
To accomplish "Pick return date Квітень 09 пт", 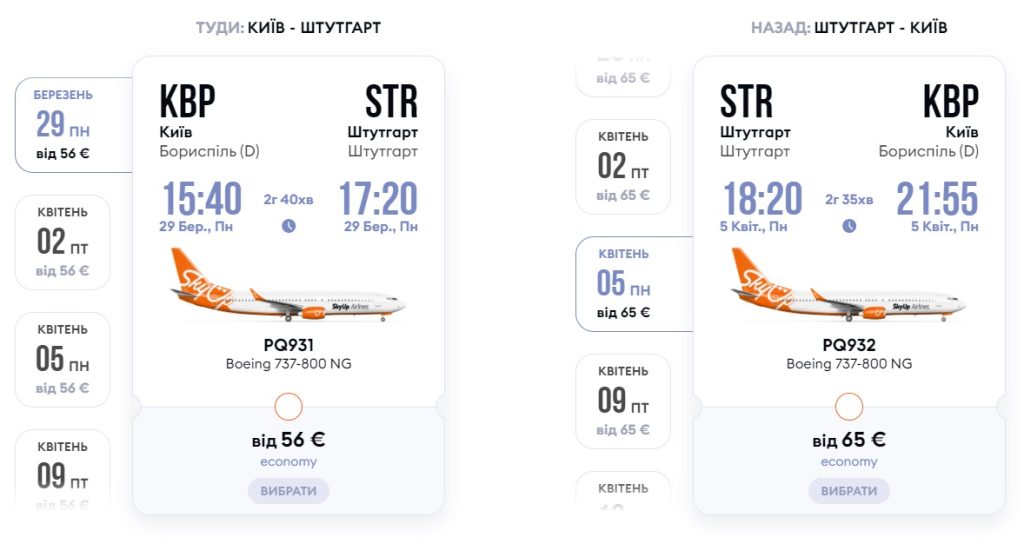I will [623, 401].
